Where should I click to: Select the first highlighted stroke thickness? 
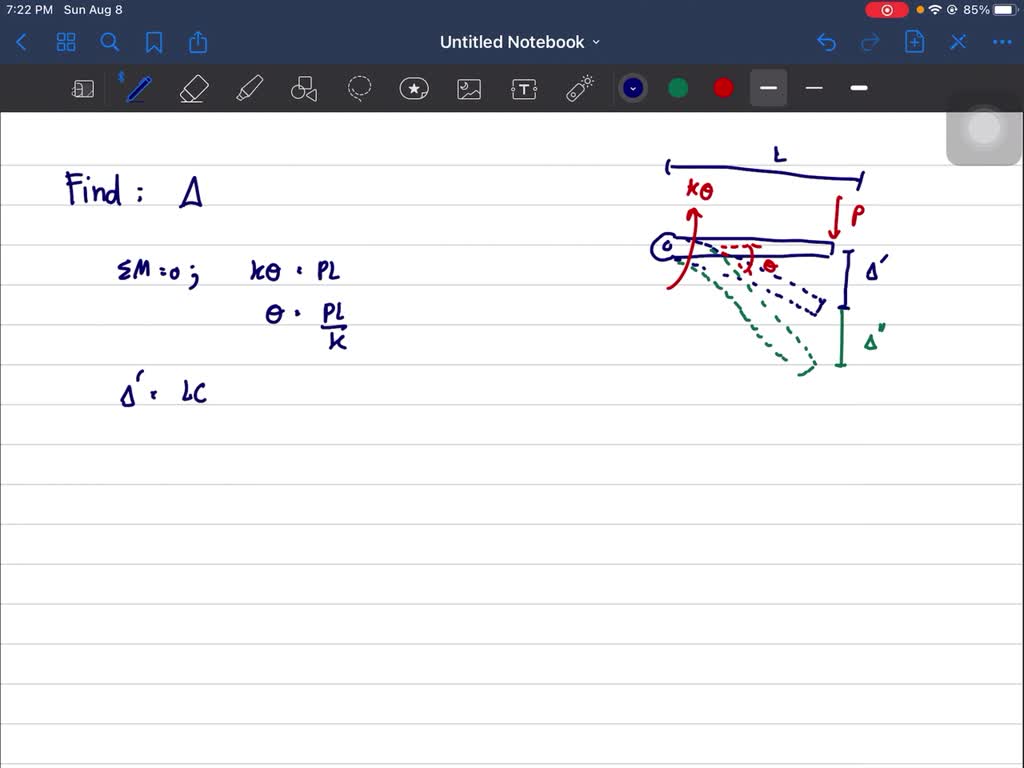click(769, 88)
